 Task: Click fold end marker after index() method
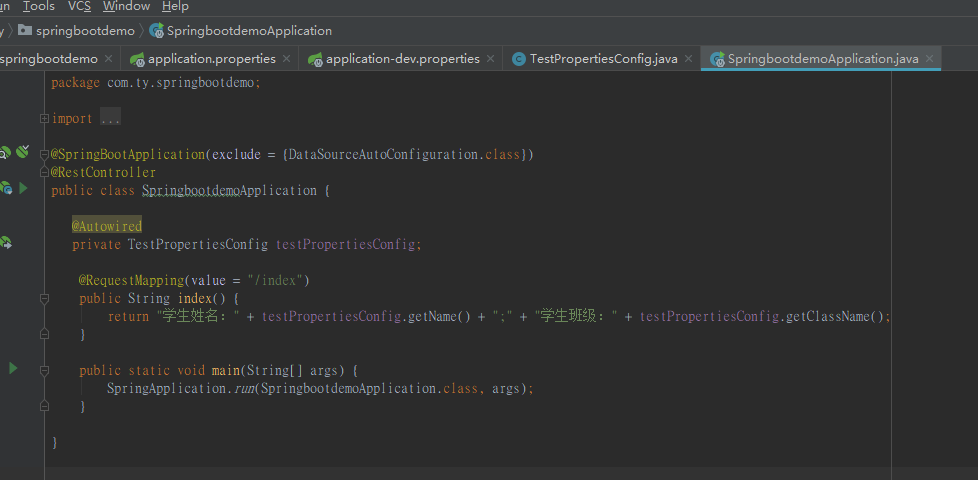tap(44, 335)
